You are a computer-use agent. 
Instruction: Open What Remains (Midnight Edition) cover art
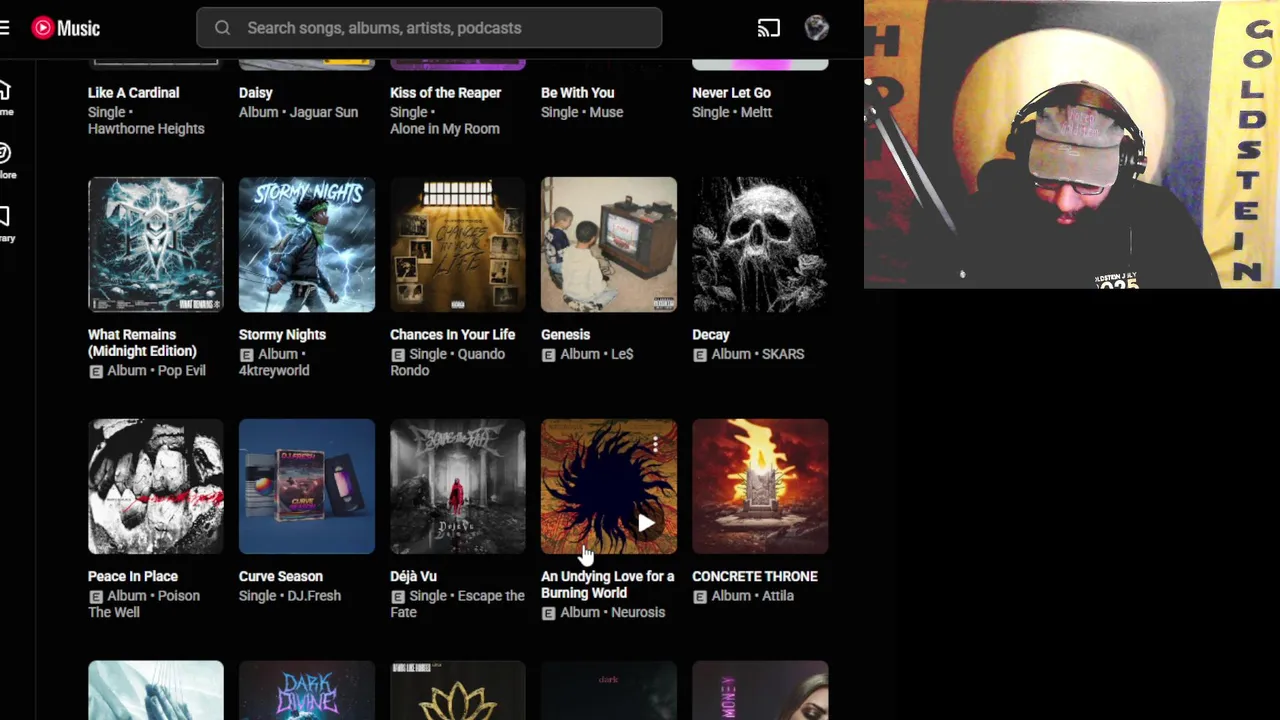pos(156,245)
